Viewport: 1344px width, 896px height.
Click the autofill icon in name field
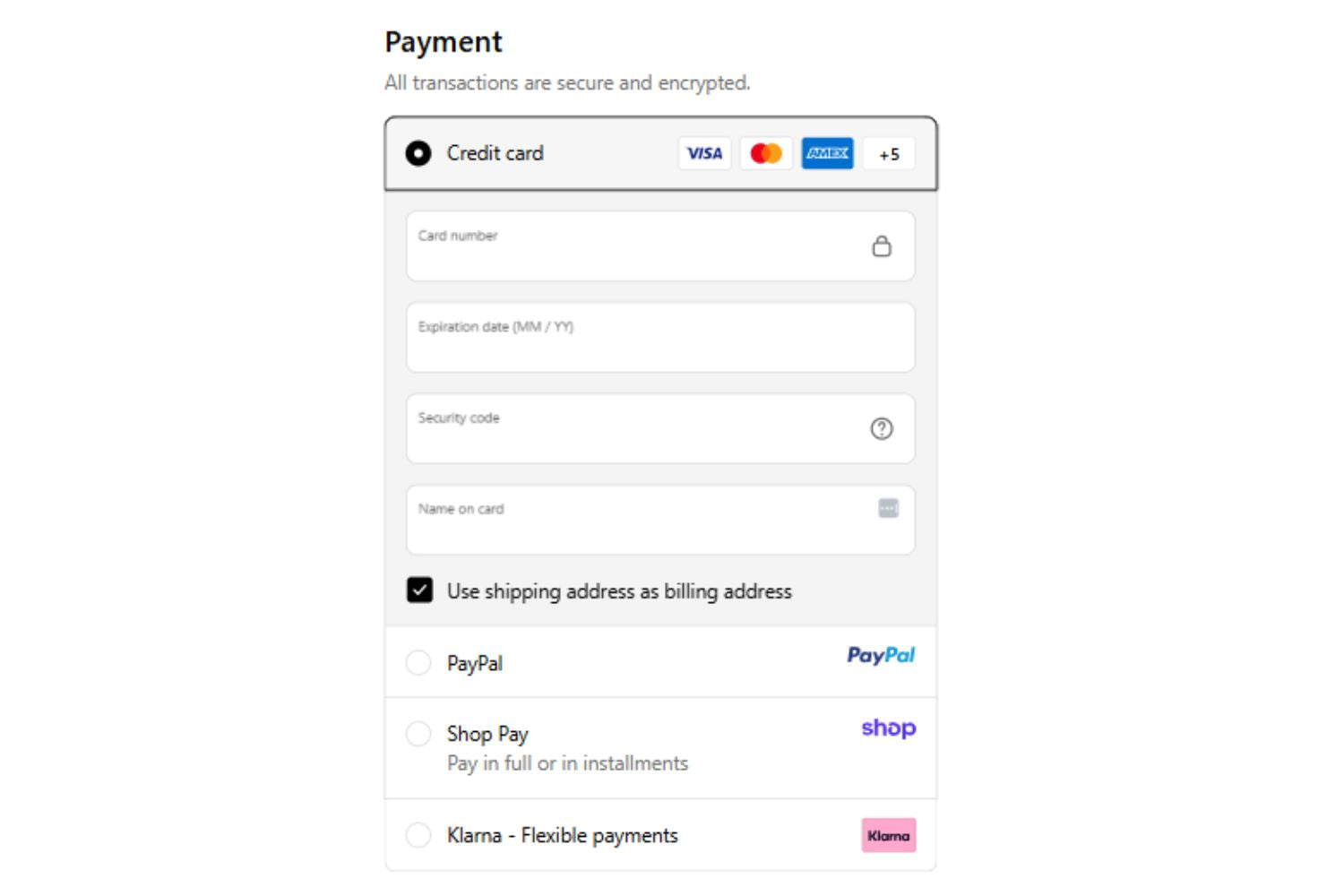(888, 509)
